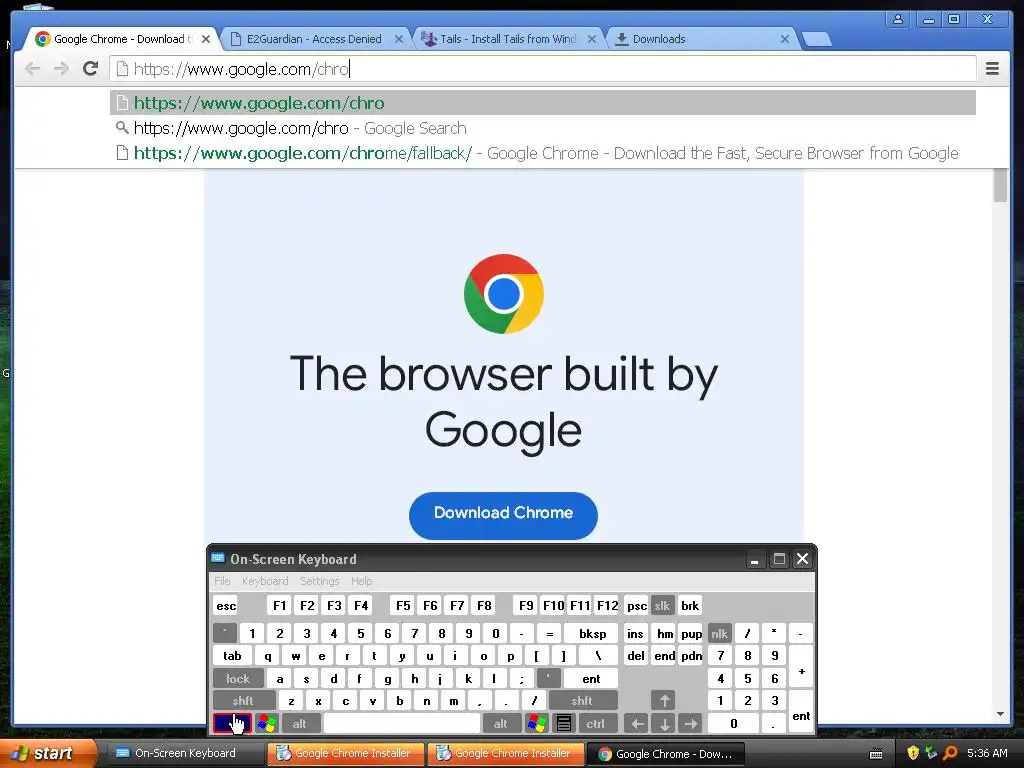Toggle the left alt key
The height and width of the screenshot is (768, 1024).
pos(300,724)
